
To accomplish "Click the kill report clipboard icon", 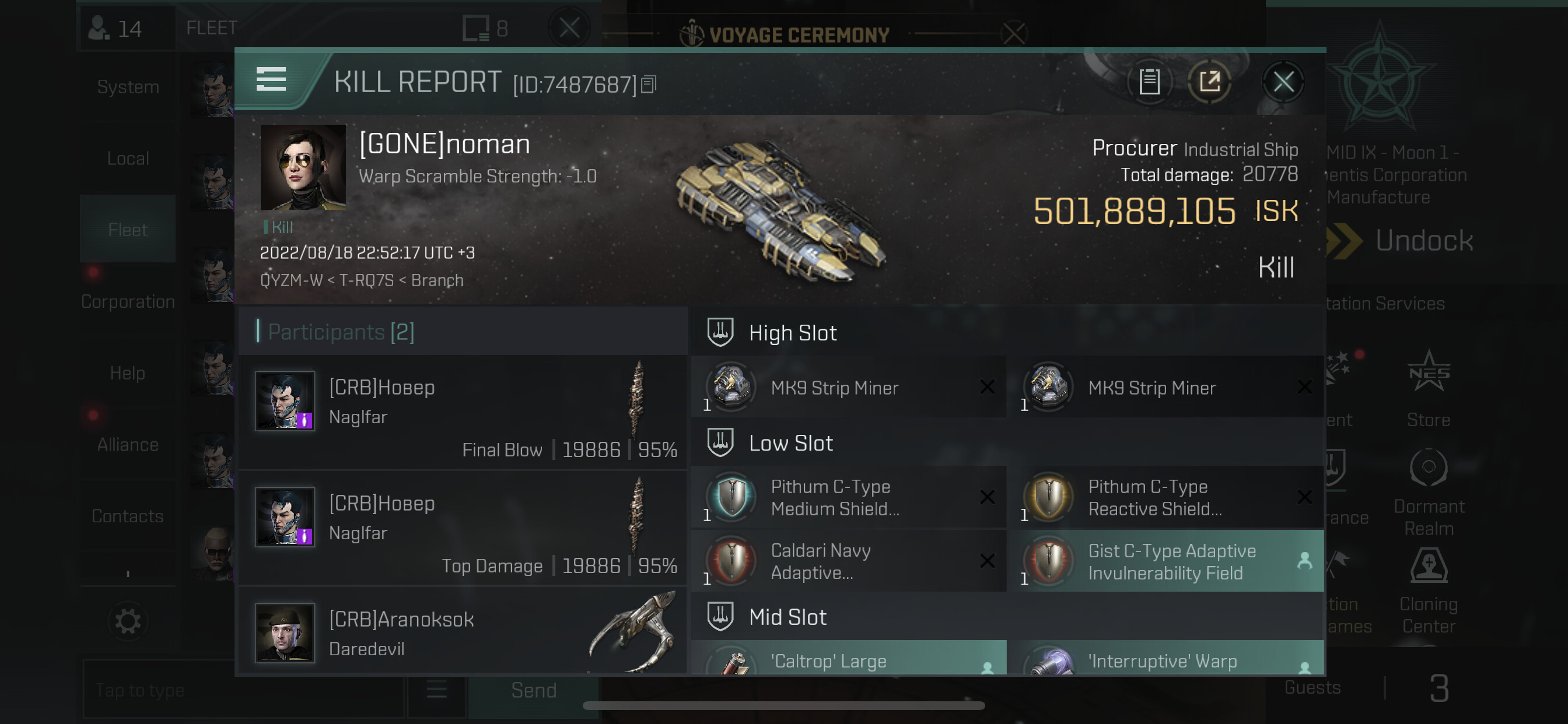I will point(1149,82).
